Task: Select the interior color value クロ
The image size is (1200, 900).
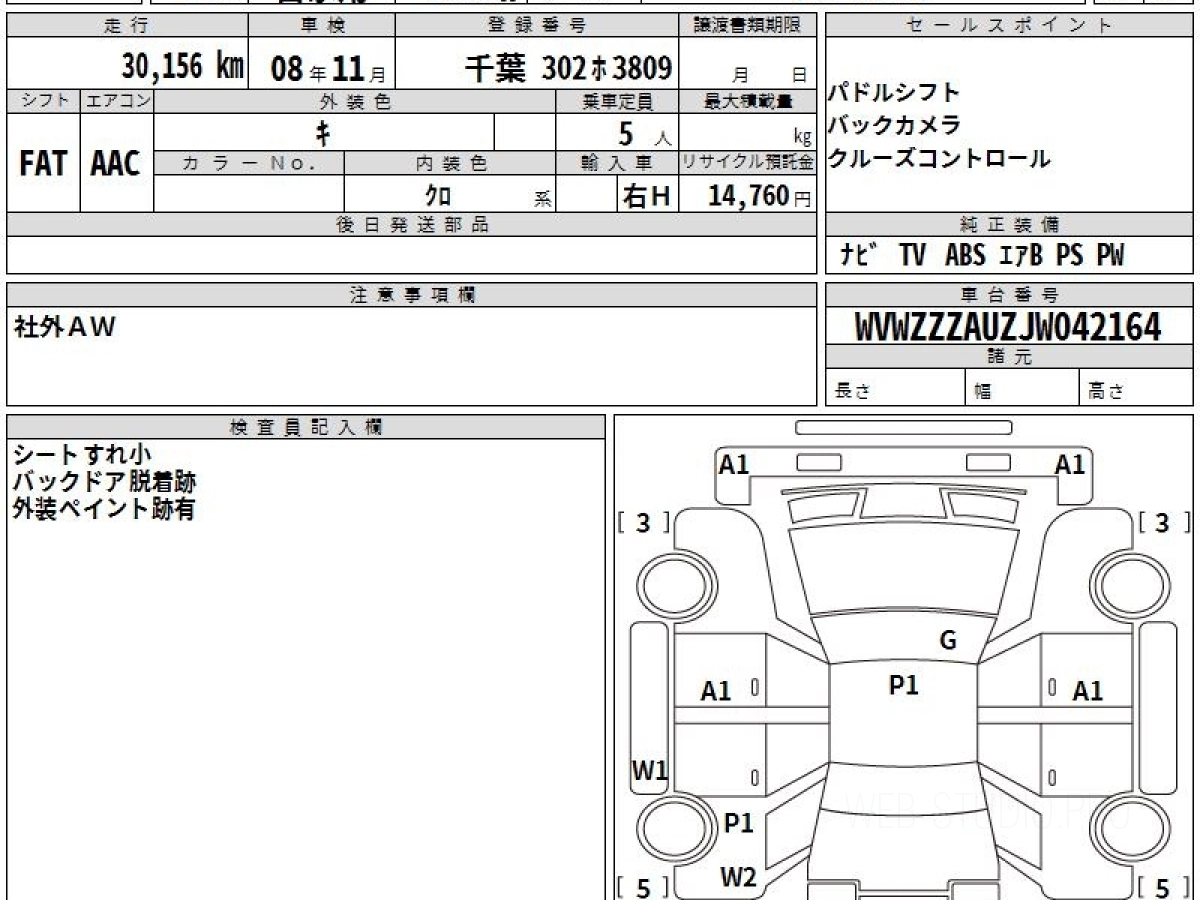Action: pos(438,196)
